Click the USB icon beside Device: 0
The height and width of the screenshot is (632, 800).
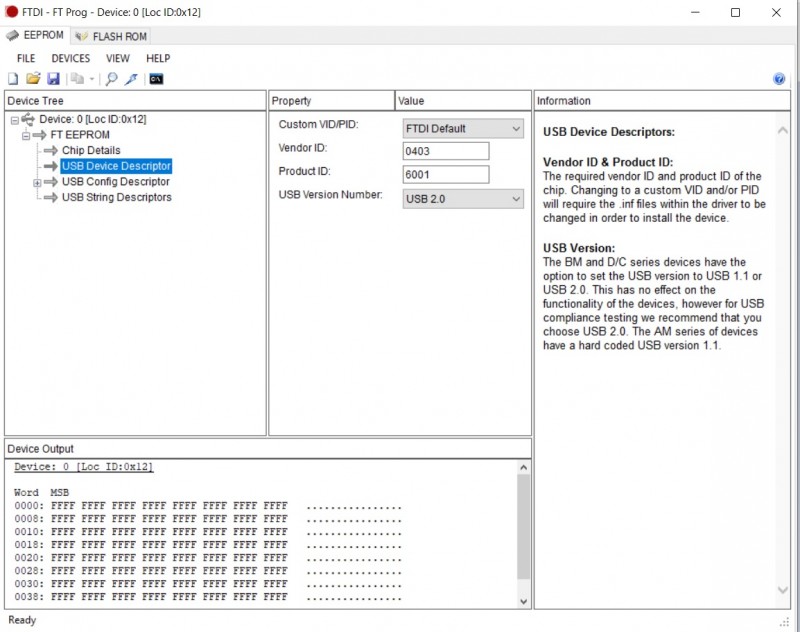28,119
